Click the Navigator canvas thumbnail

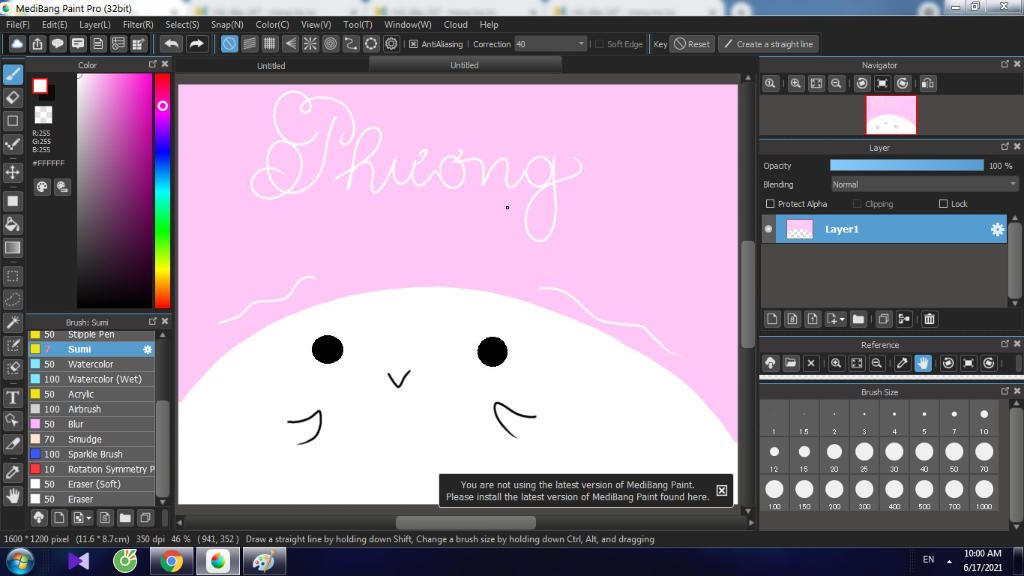(891, 115)
